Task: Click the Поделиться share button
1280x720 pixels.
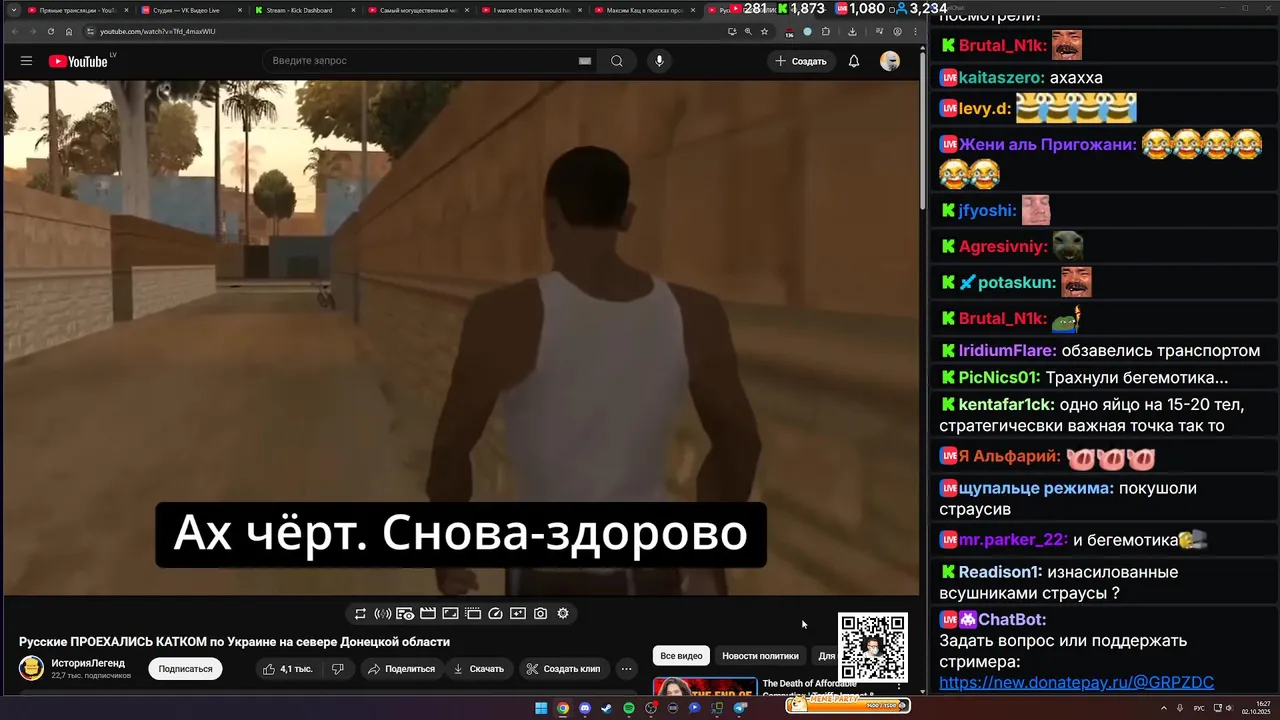Action: (x=401, y=669)
